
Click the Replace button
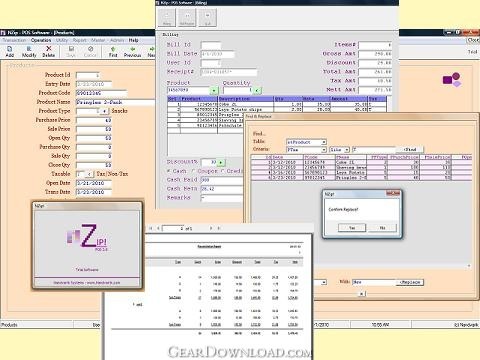pyautogui.click(x=410, y=282)
